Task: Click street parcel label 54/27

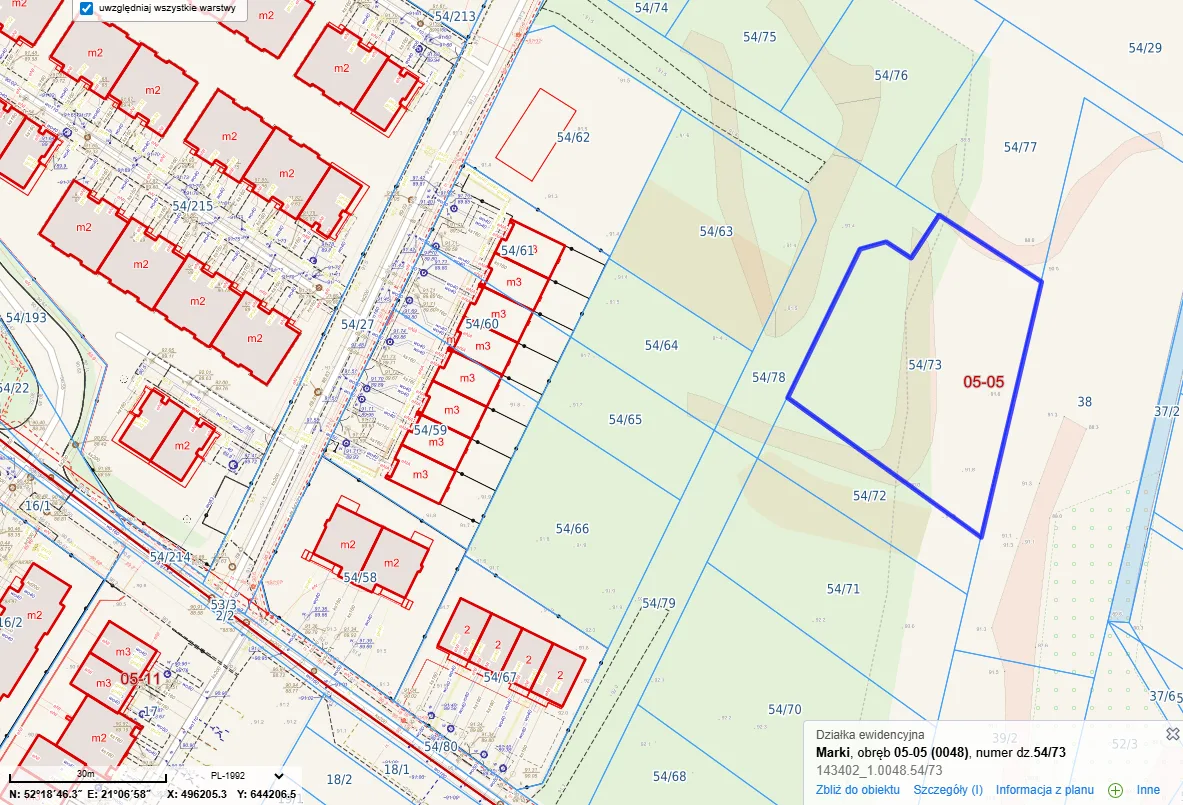Action: click(357, 325)
